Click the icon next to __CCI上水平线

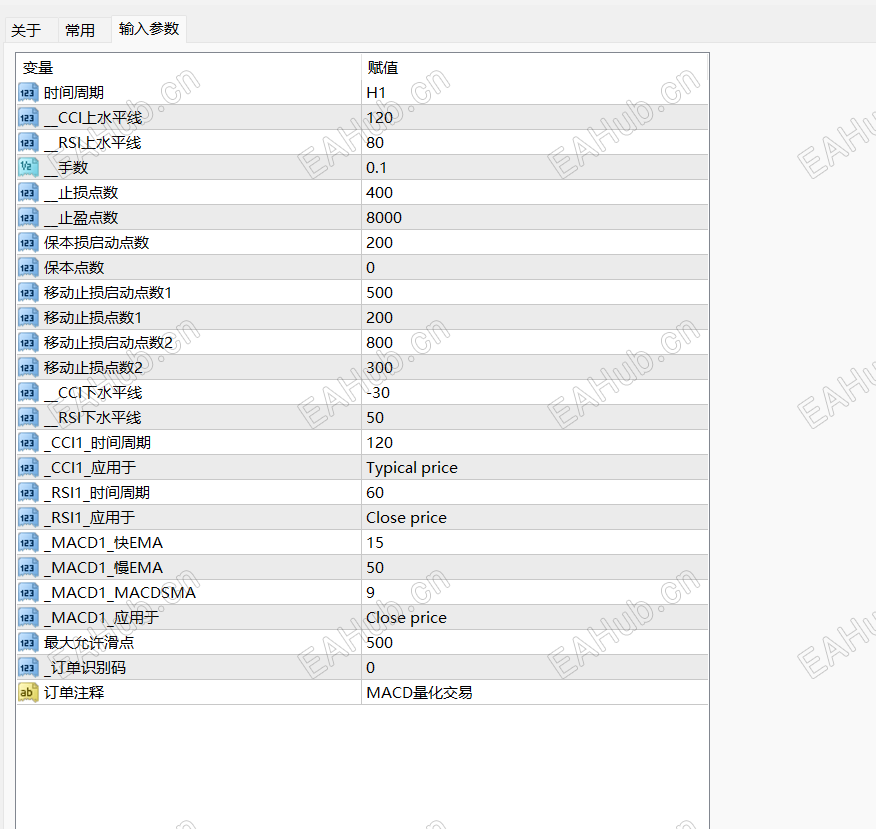coord(28,118)
